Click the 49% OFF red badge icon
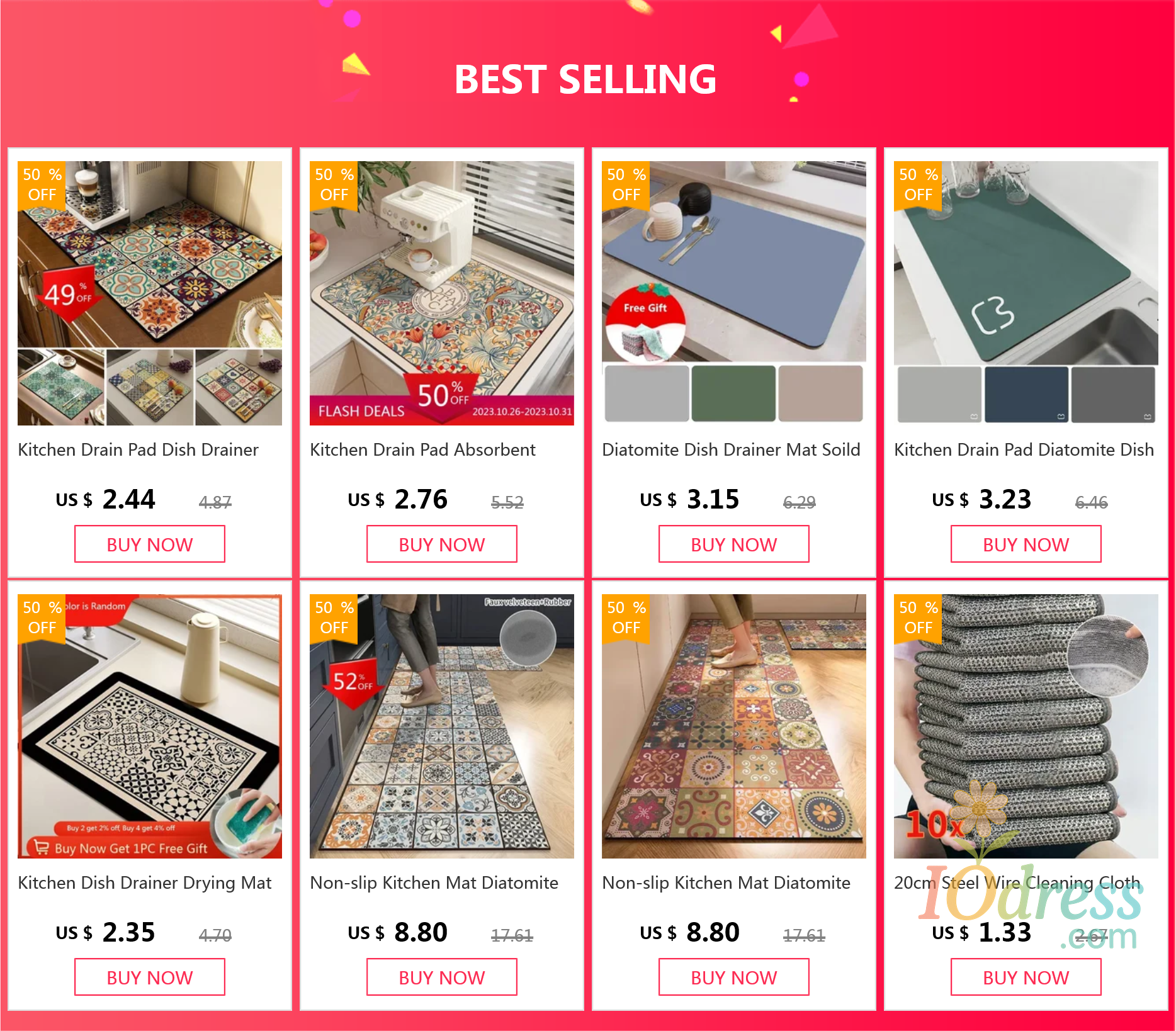The width and height of the screenshot is (1176, 1031). [68, 294]
